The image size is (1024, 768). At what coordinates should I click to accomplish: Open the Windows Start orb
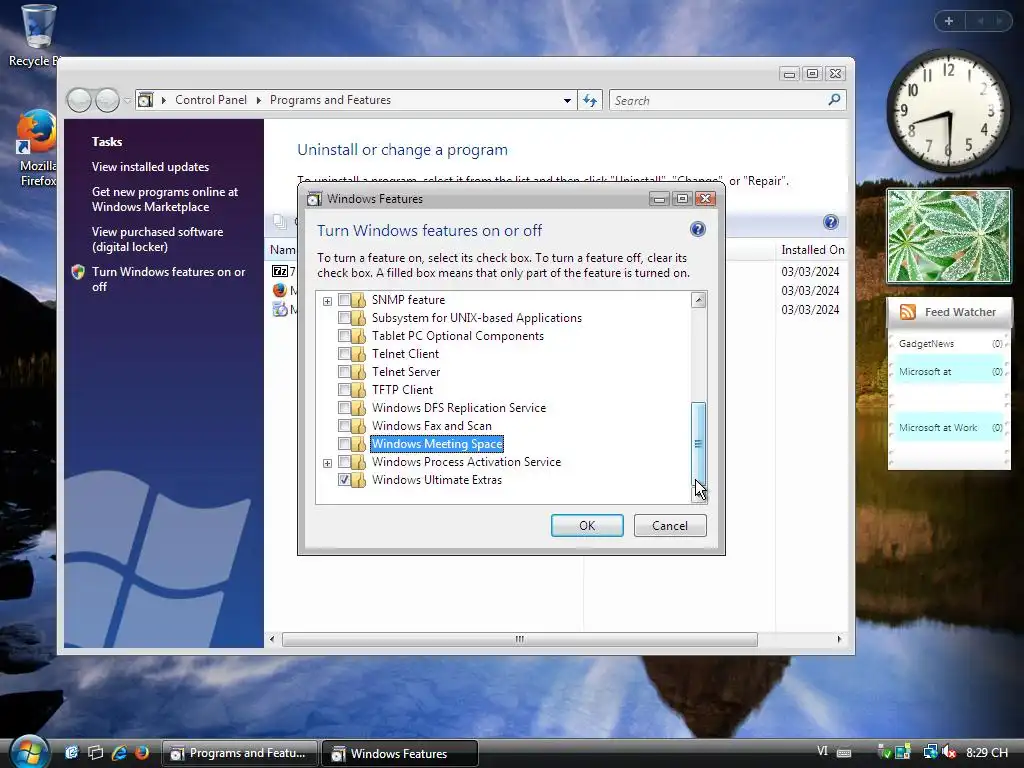pos(29,752)
